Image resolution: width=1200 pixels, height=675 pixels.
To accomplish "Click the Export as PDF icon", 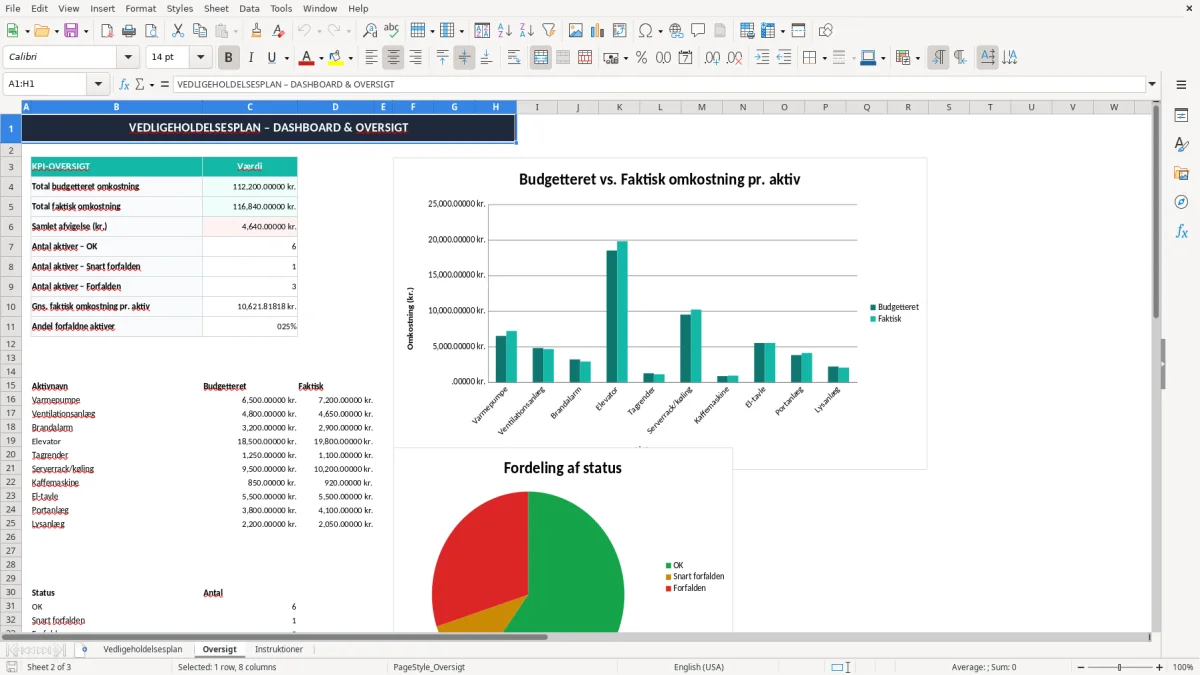I will [107, 31].
